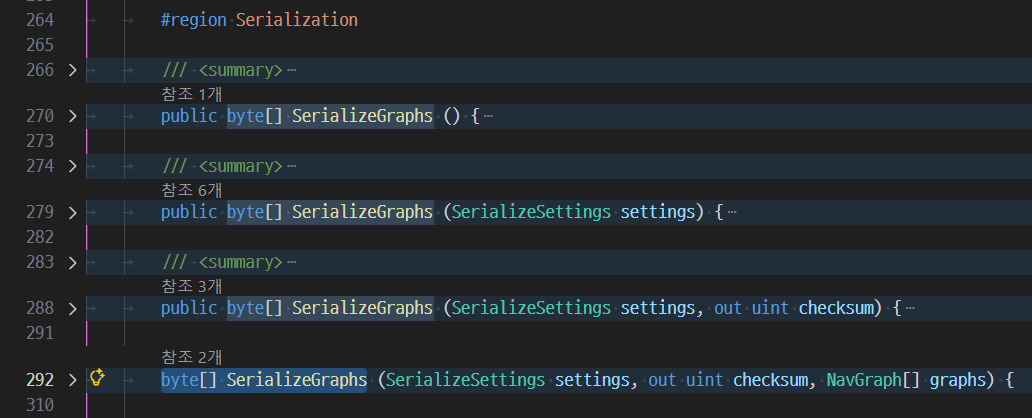The width and height of the screenshot is (1032, 418).
Task: Open the '참조 2개' references CodeLens
Action: point(191,357)
